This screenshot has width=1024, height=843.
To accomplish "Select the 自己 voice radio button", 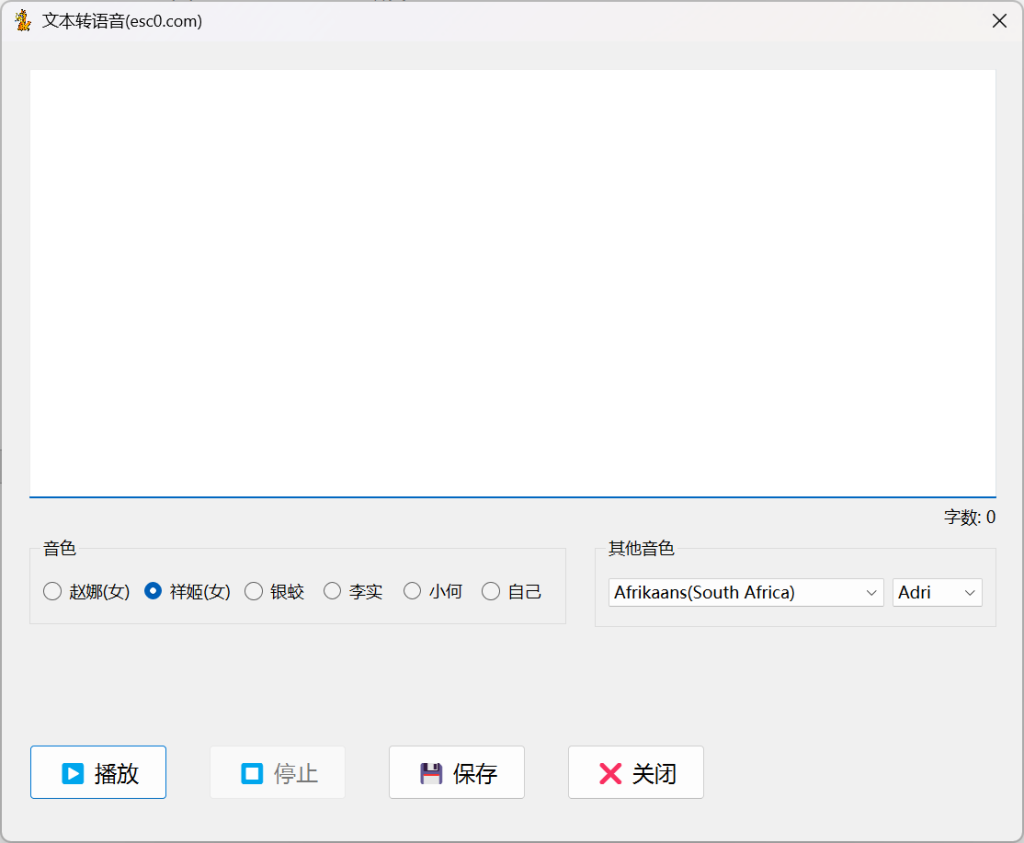I will pos(491,592).
